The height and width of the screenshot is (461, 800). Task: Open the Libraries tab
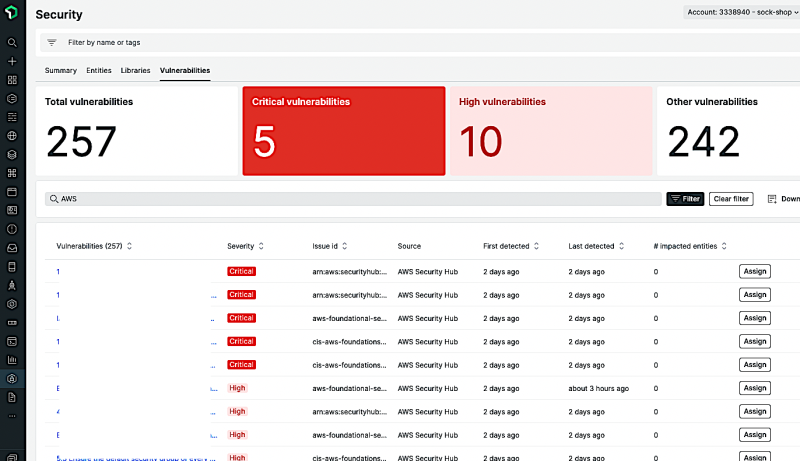pyautogui.click(x=135, y=71)
